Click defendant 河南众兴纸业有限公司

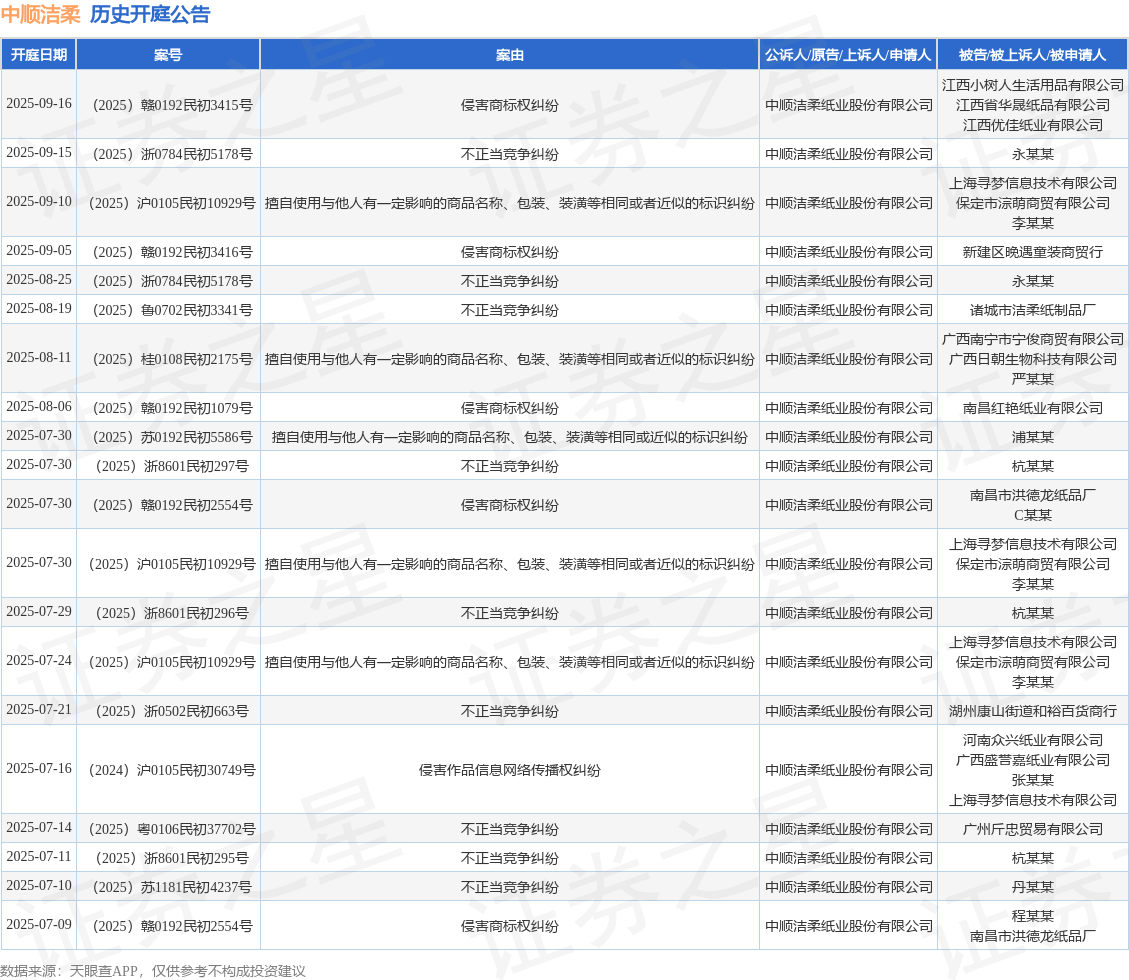click(x=1033, y=739)
